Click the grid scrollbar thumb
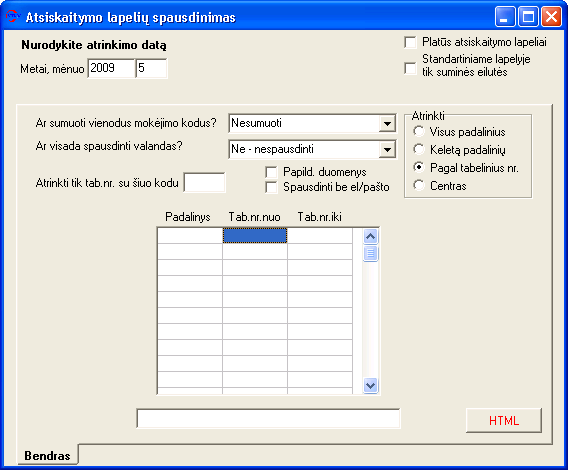This screenshot has width=568, height=470. pyautogui.click(x=370, y=253)
